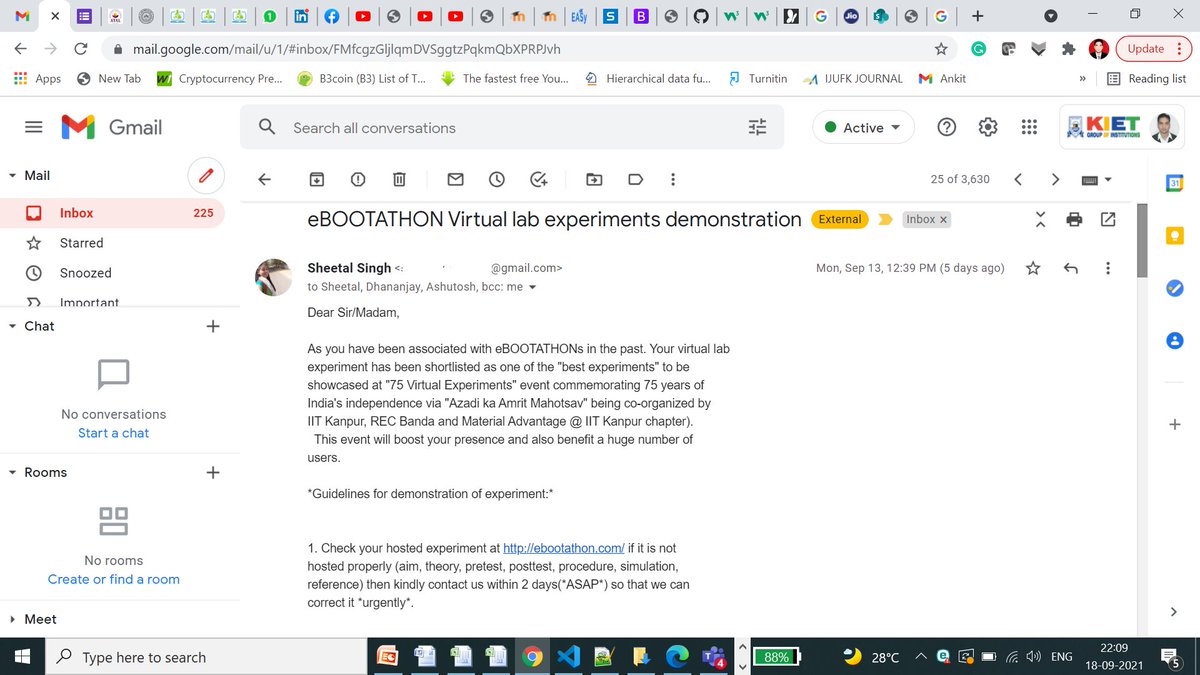Show the older conversation with right chevron

(1055, 179)
